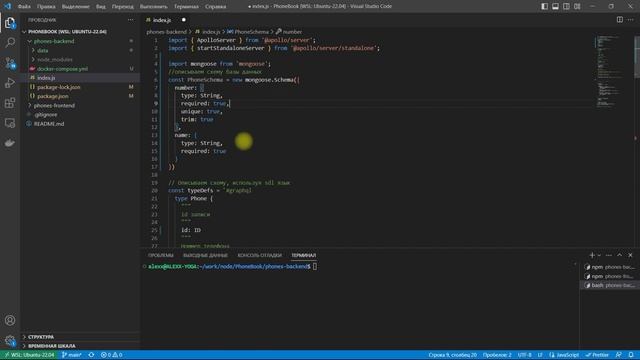Screen dimensions: 640x360
Task: Open the Accounts menu icon
Action: (x=10, y=320)
